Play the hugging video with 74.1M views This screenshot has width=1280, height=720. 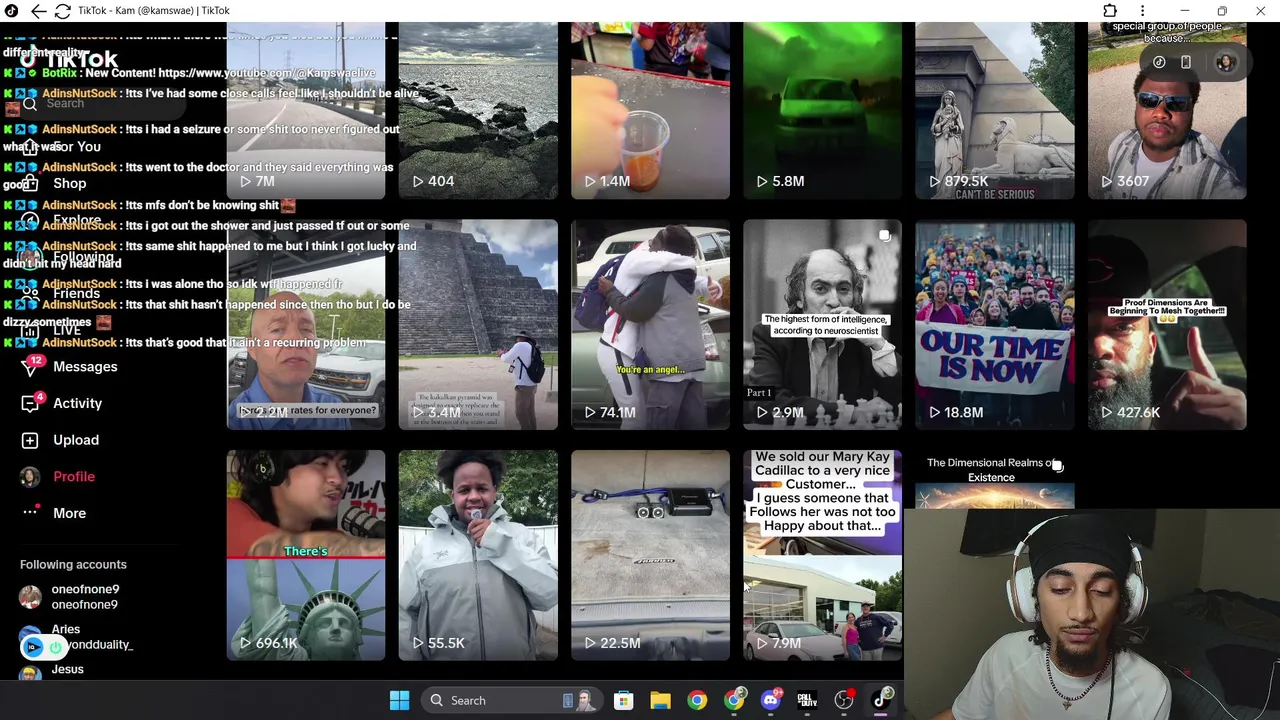coord(650,325)
